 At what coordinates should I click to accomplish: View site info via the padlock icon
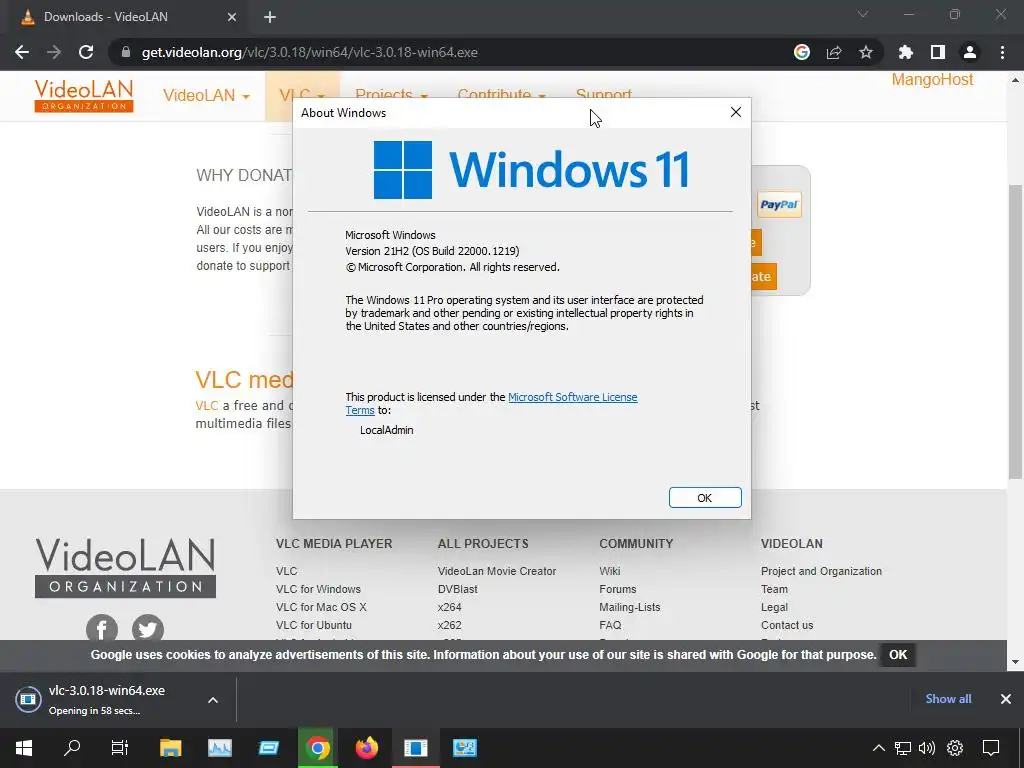pyautogui.click(x=125, y=52)
